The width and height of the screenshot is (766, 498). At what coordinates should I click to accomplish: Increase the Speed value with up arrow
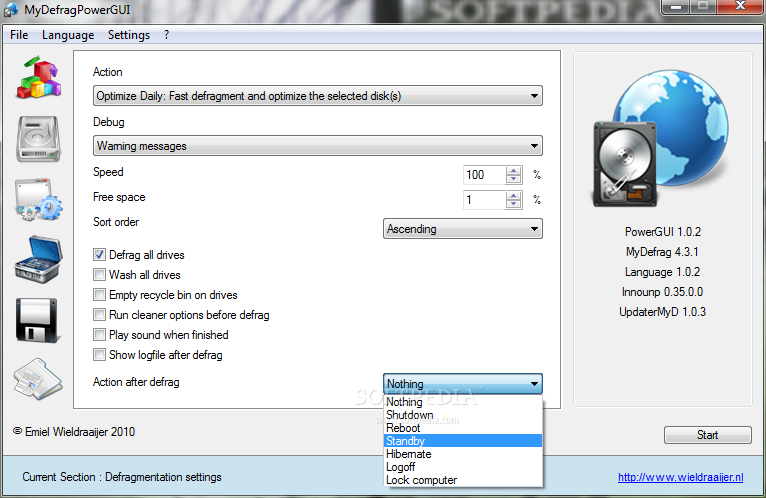pos(513,171)
